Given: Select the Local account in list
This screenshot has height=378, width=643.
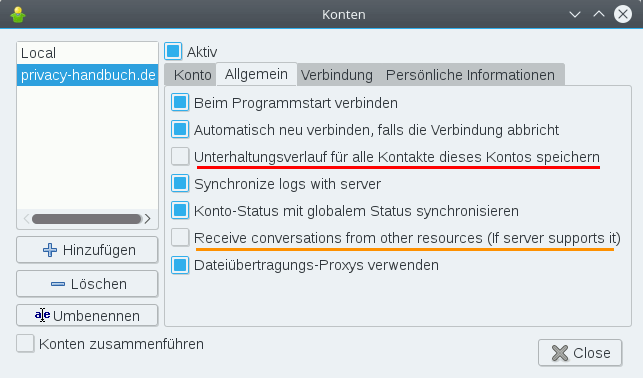Looking at the screenshot, I should click(87, 53).
